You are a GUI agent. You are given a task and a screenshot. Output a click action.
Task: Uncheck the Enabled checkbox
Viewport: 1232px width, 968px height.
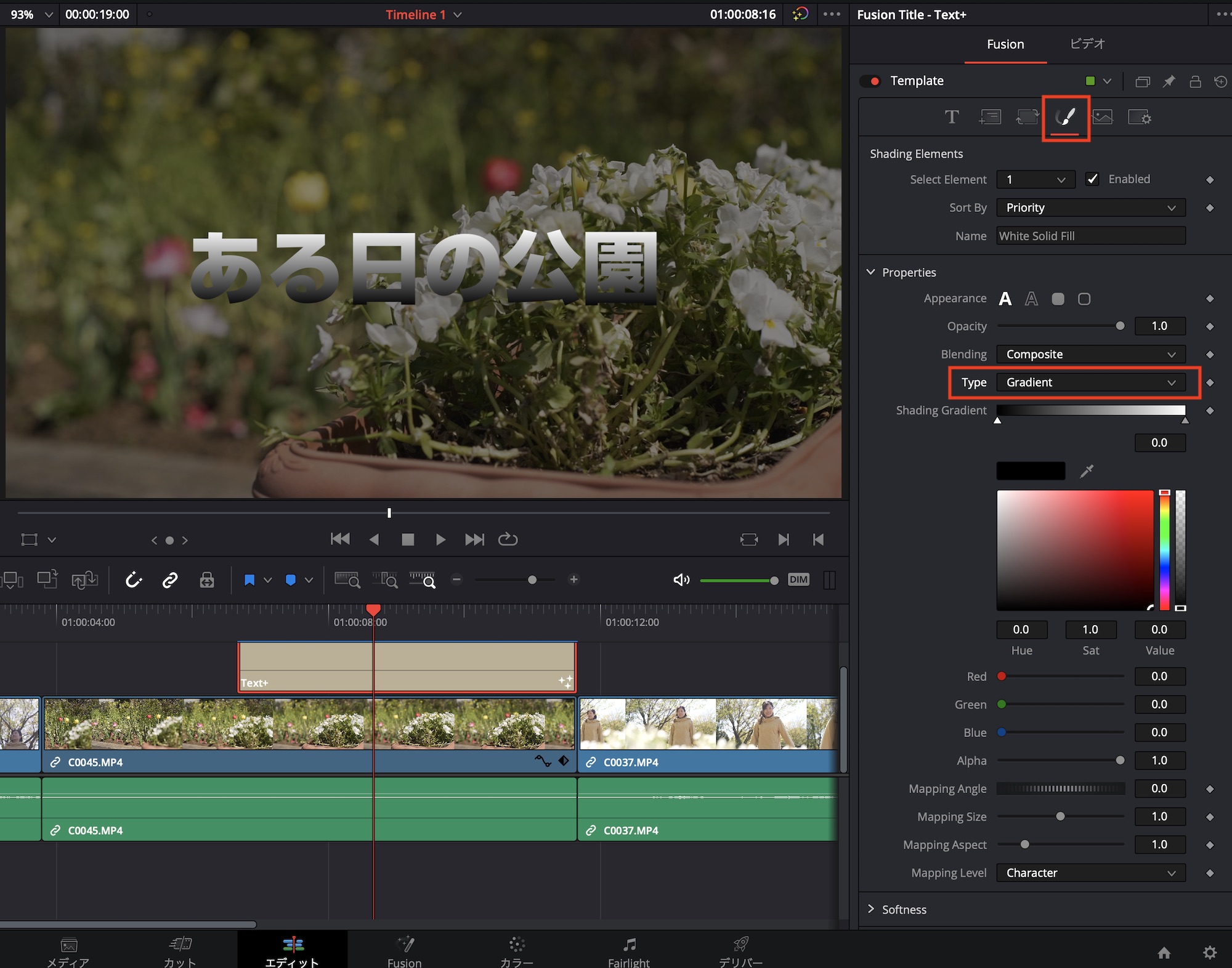coord(1092,179)
